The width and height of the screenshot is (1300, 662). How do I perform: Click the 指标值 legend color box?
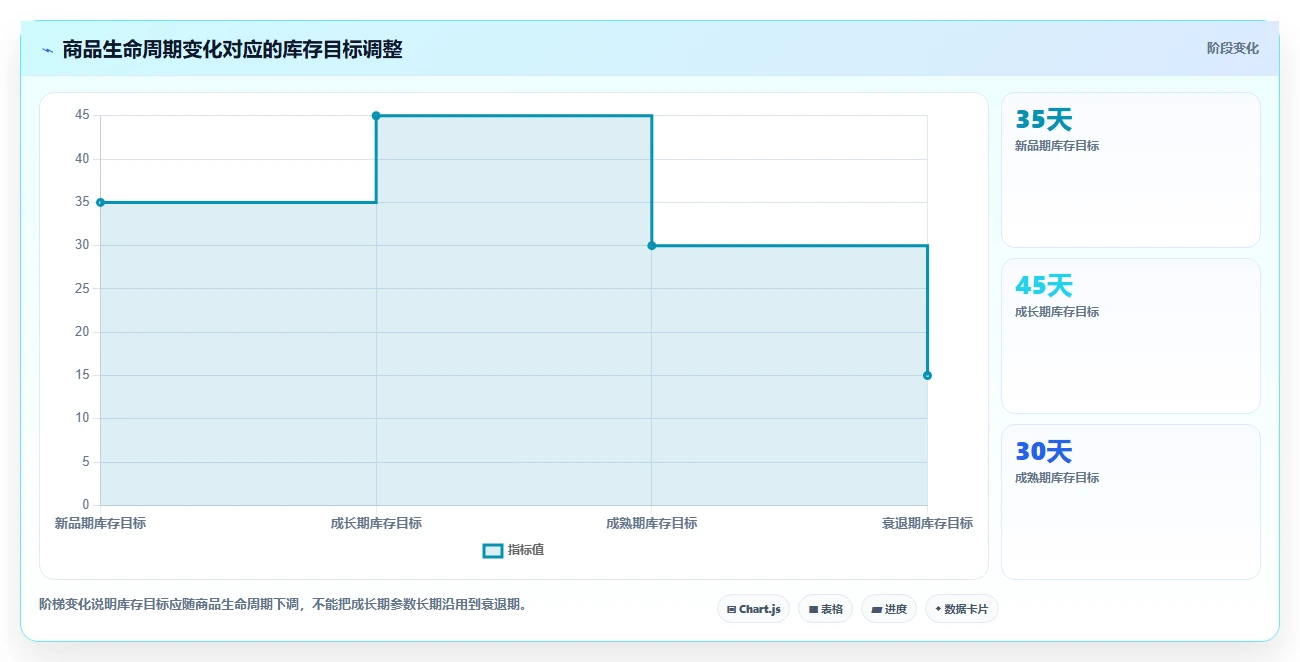[x=492, y=551]
